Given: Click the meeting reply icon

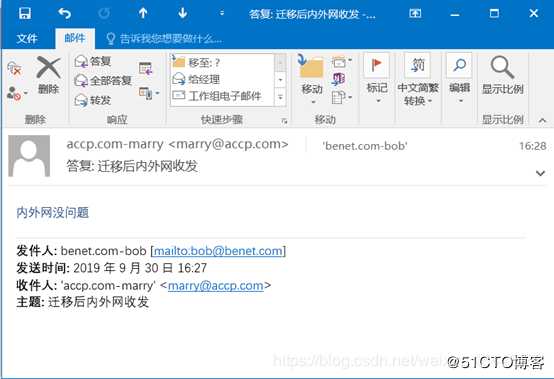Looking at the screenshot, I should coord(146,69).
